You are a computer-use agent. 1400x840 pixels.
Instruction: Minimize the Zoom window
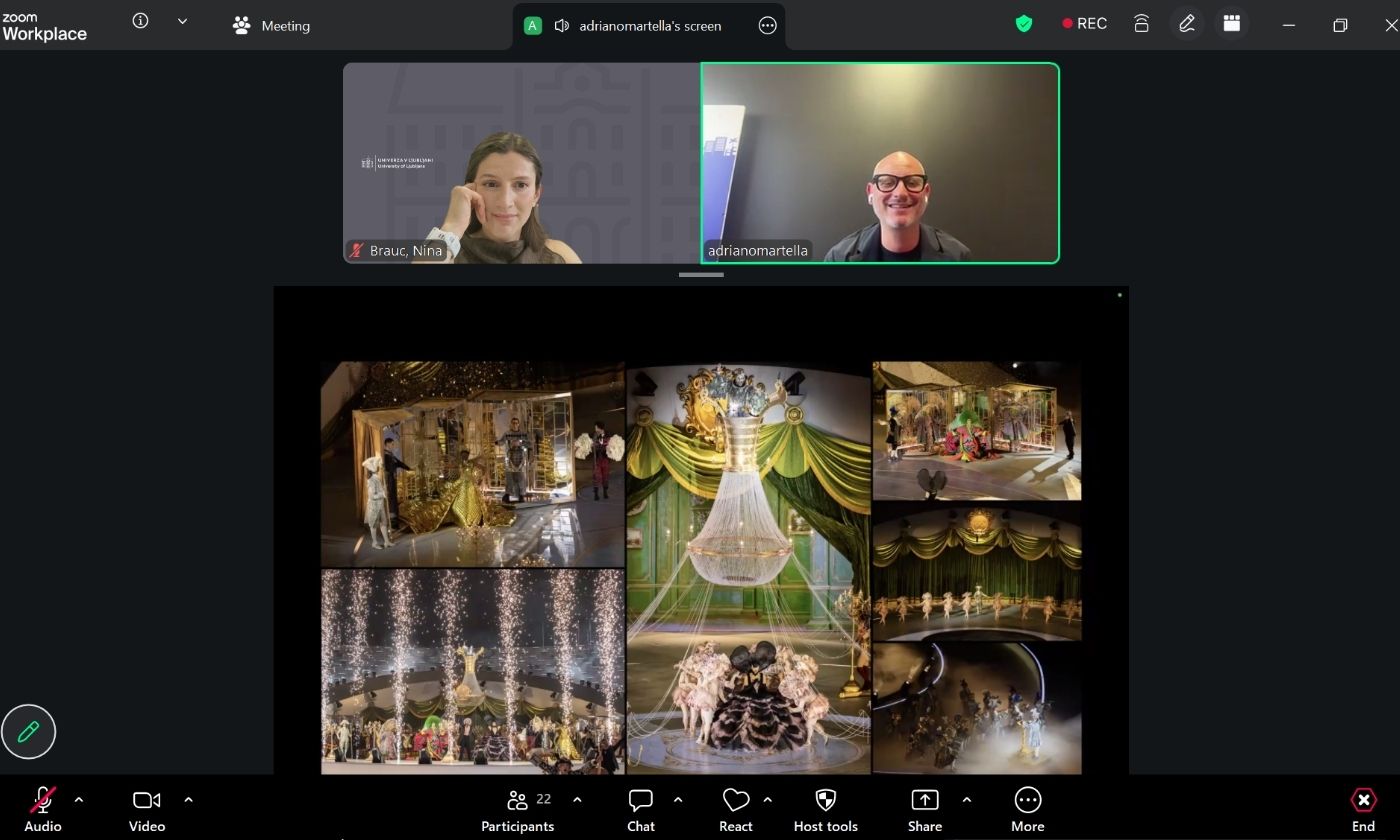point(1289,25)
